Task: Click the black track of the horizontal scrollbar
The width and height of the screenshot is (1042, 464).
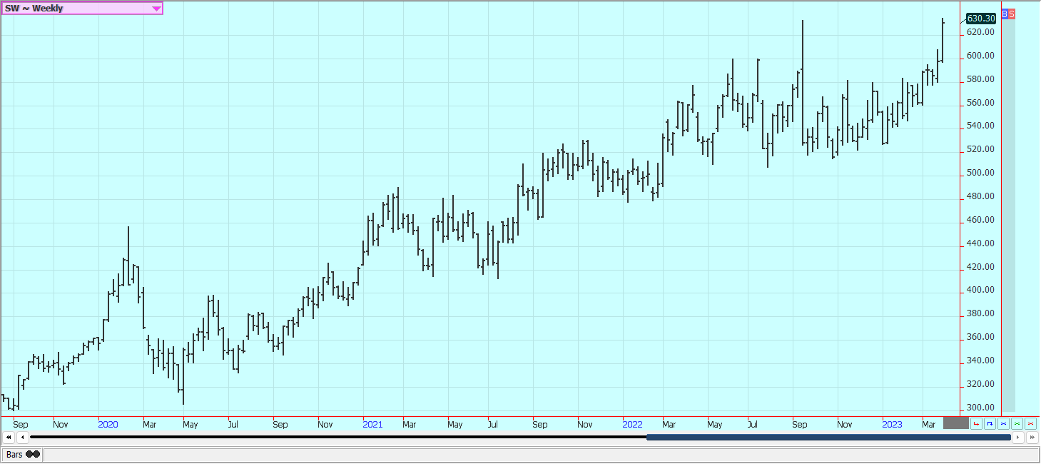Action: coord(338,437)
